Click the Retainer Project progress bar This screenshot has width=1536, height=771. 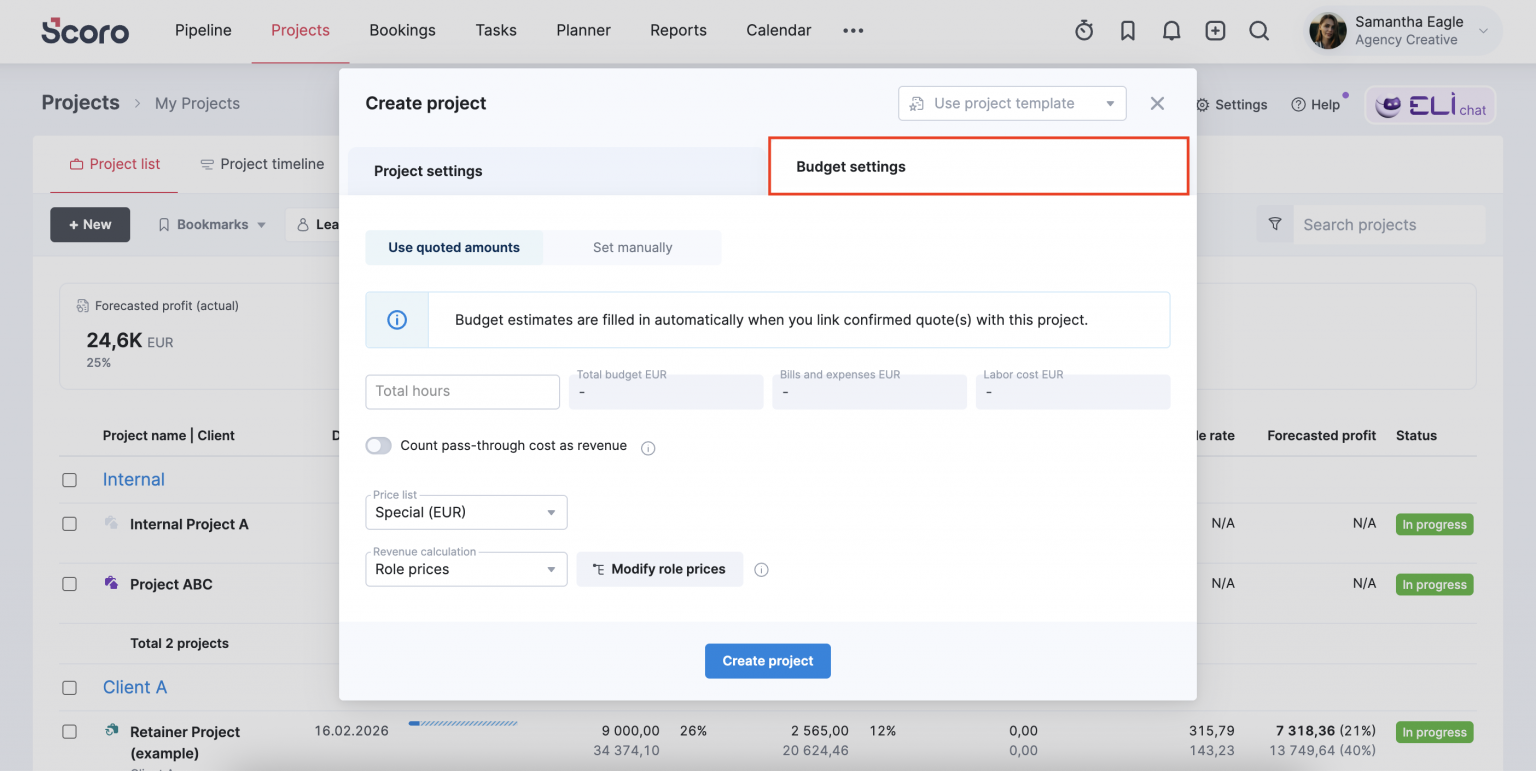462,723
